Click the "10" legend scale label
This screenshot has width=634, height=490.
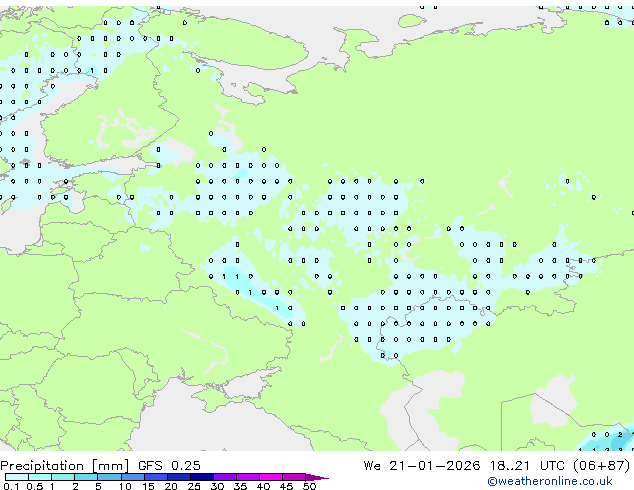click(x=125, y=486)
